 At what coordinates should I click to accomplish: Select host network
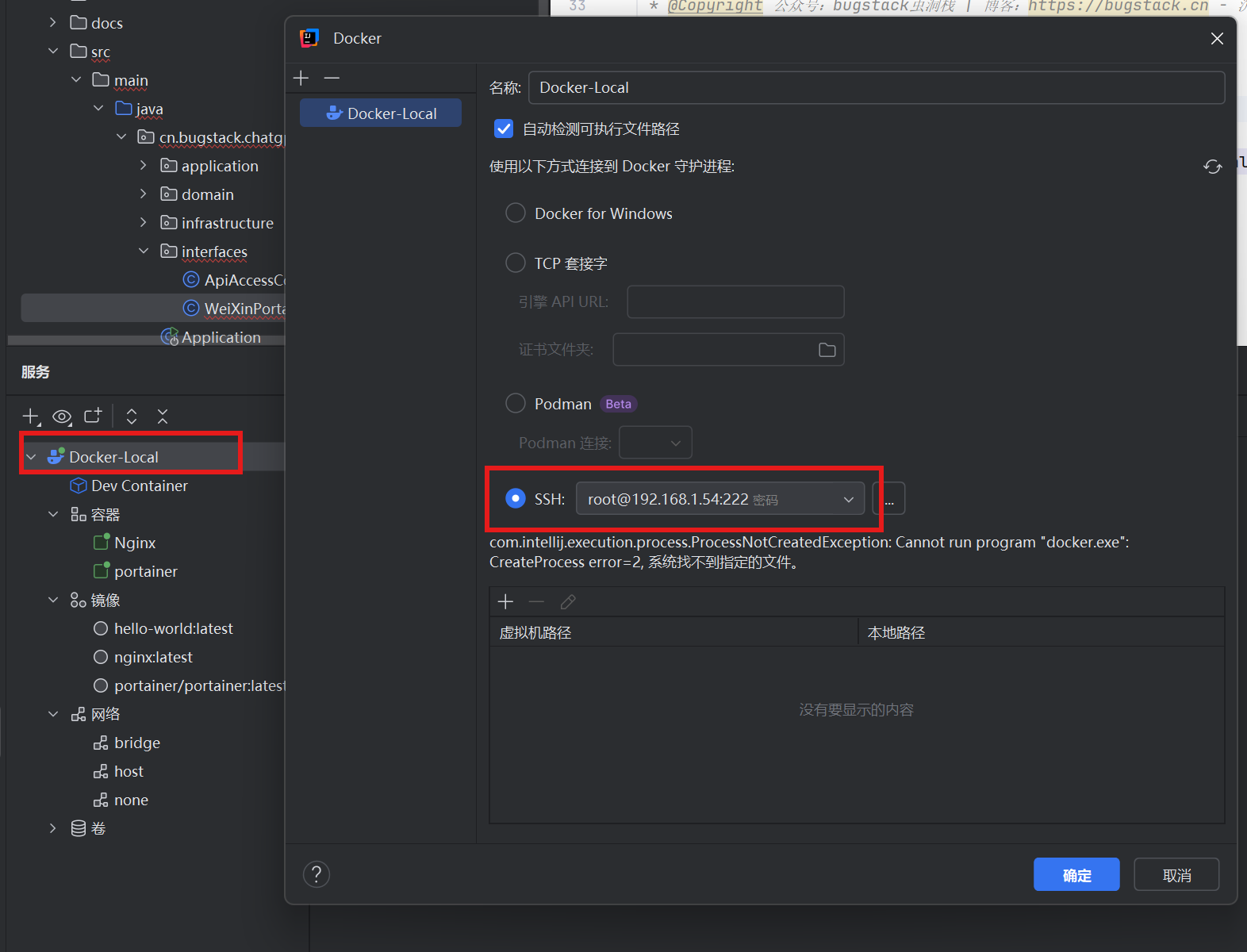(x=129, y=771)
